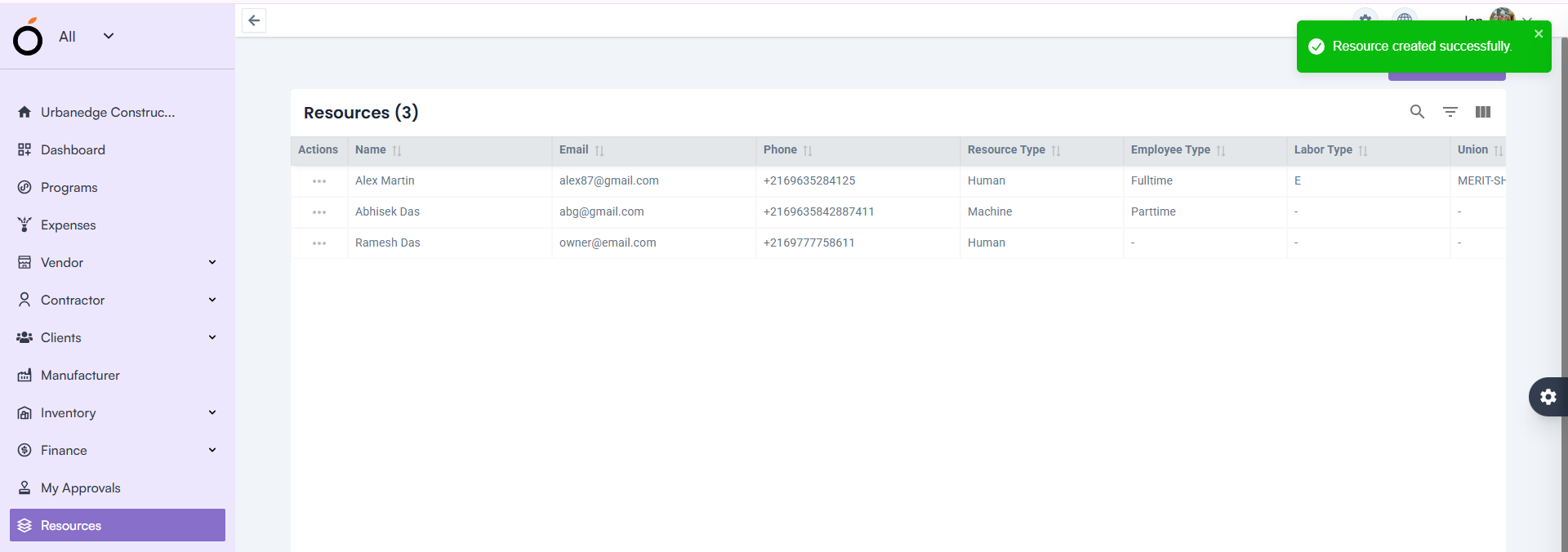
Task: Click the home icon in sidebar
Action: pos(24,112)
